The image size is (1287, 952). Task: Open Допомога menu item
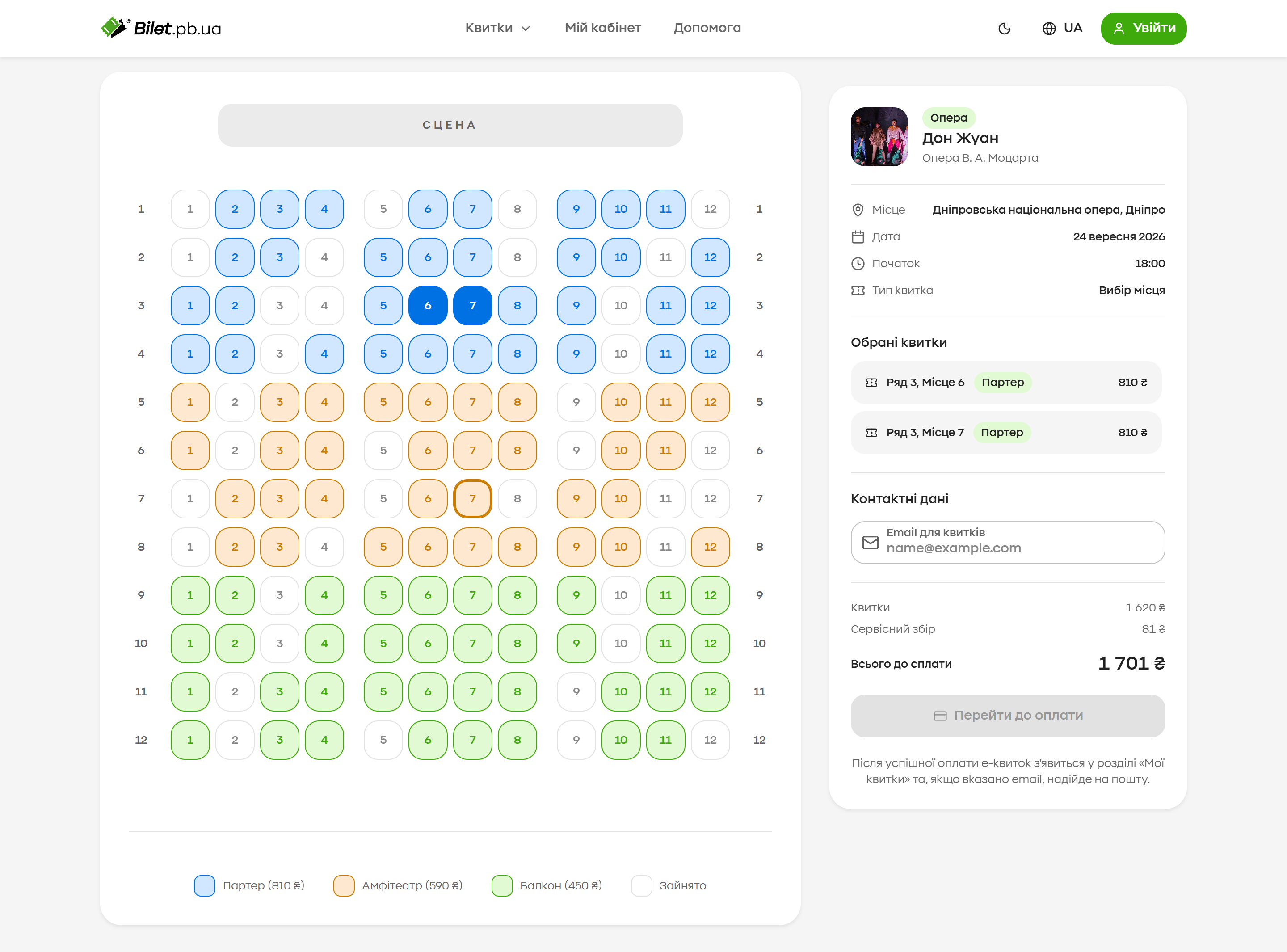point(707,28)
